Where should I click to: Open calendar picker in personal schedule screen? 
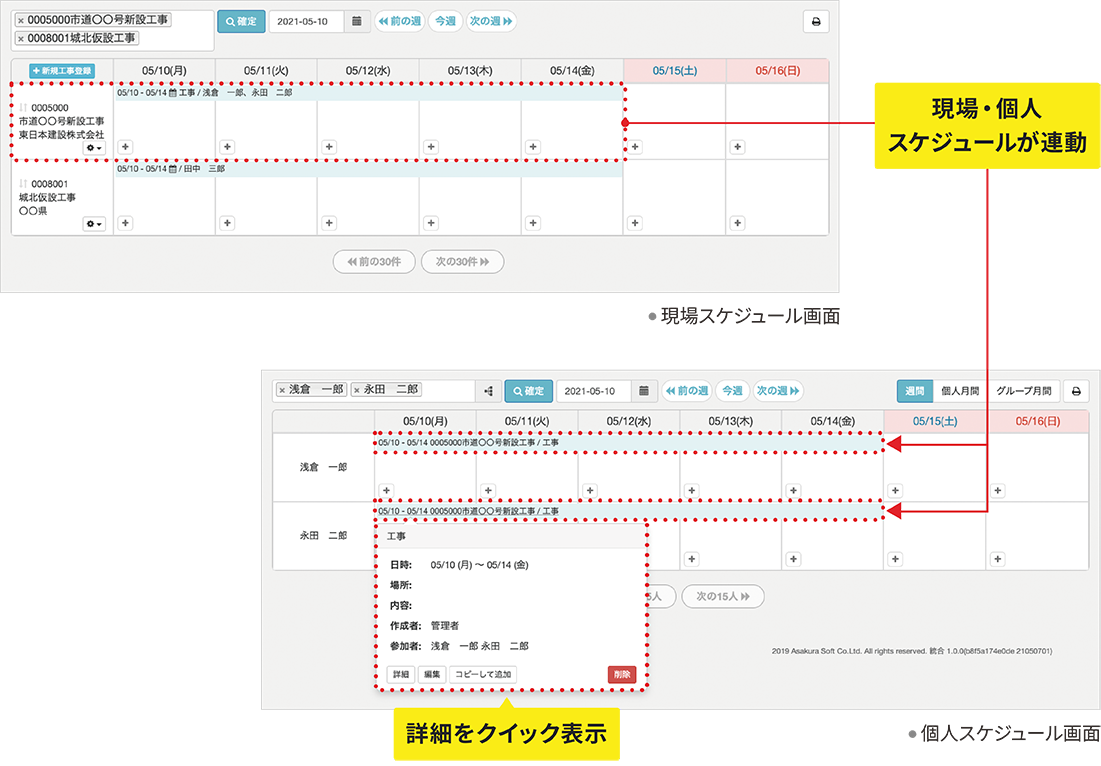(644, 391)
